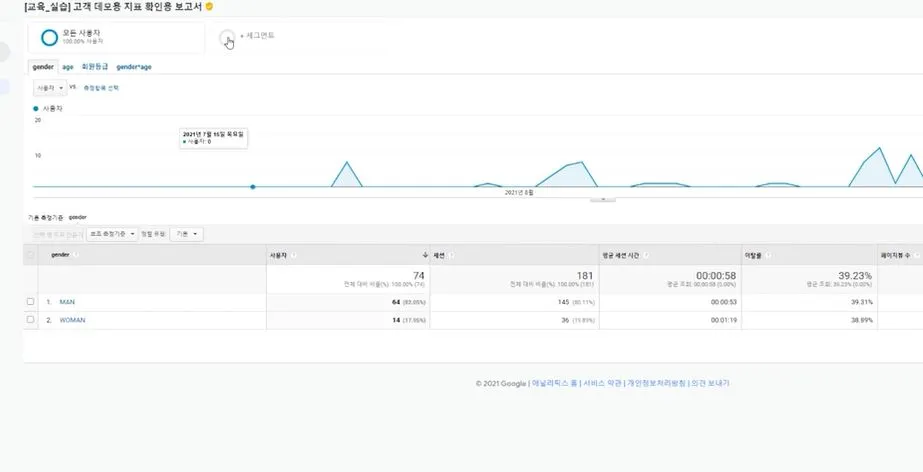This screenshot has height=472, width=923.
Task: Click the WOMAN row bounce rate 38.99%
Action: (862, 320)
